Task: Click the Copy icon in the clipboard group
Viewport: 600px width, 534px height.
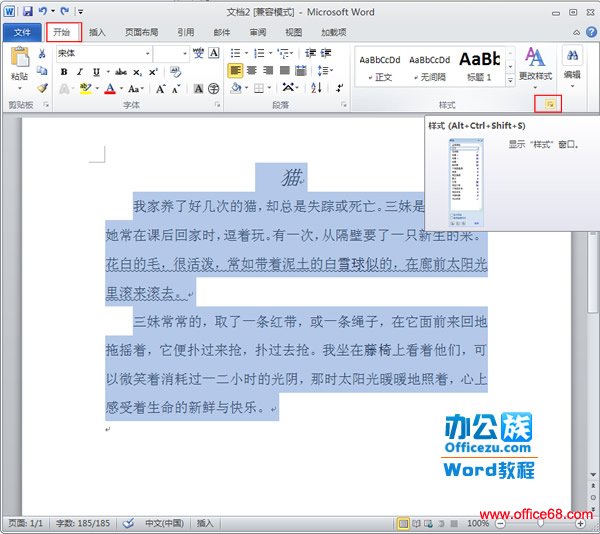Action: [42, 70]
